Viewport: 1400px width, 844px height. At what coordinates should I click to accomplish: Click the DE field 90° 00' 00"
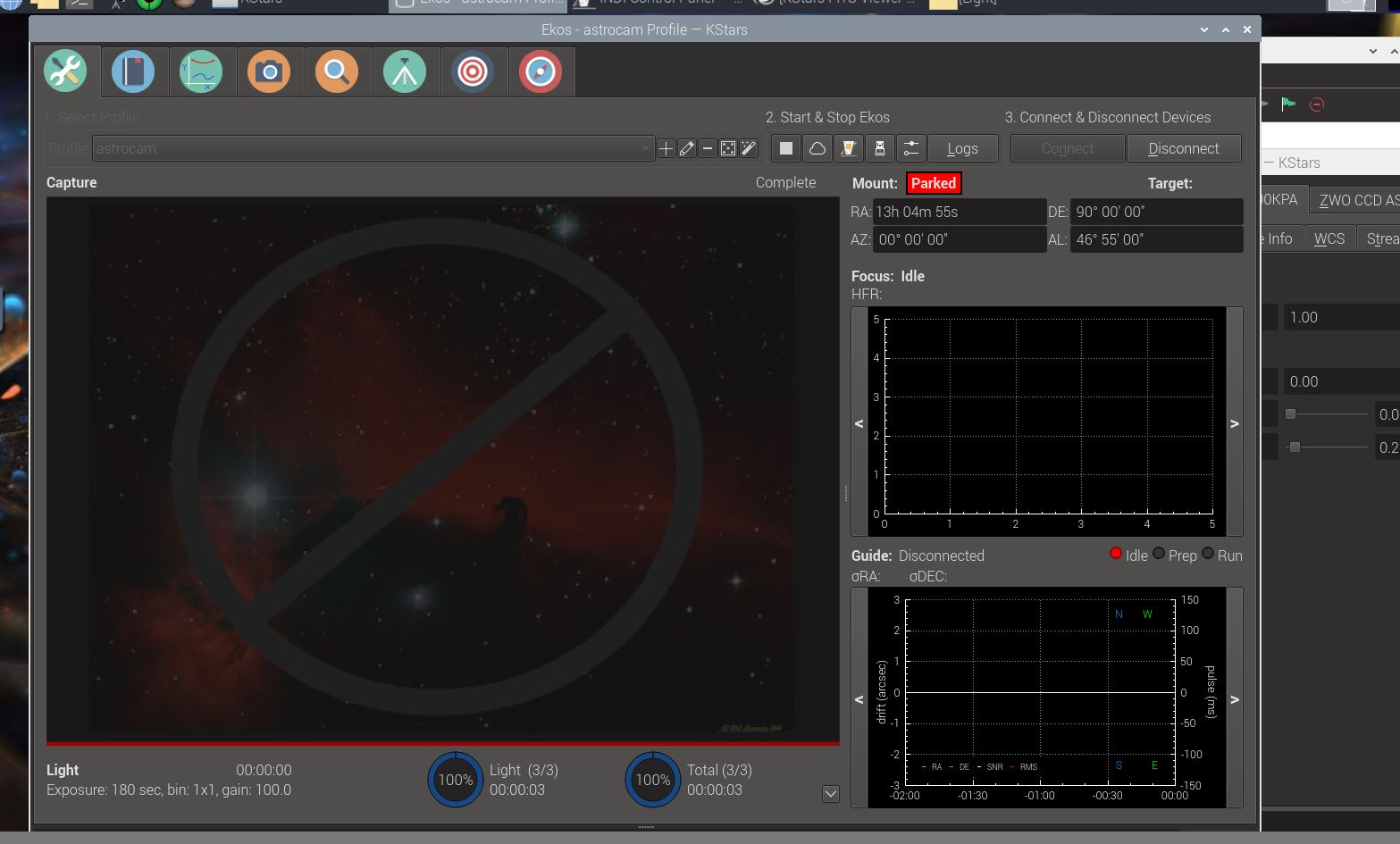[1156, 212]
